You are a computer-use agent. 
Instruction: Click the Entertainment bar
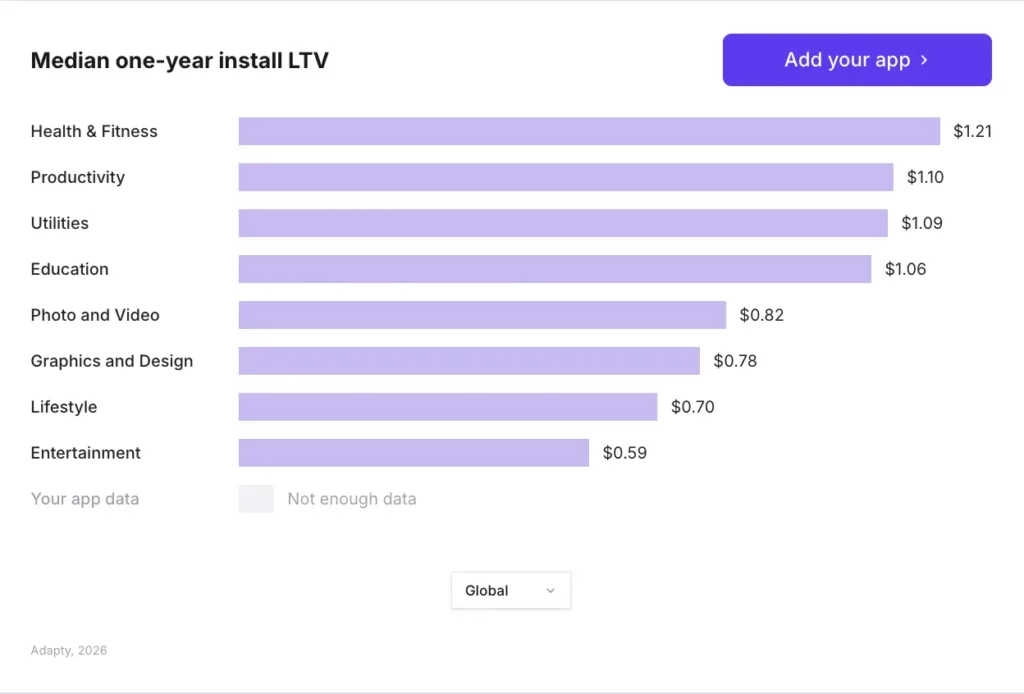[x=413, y=453]
